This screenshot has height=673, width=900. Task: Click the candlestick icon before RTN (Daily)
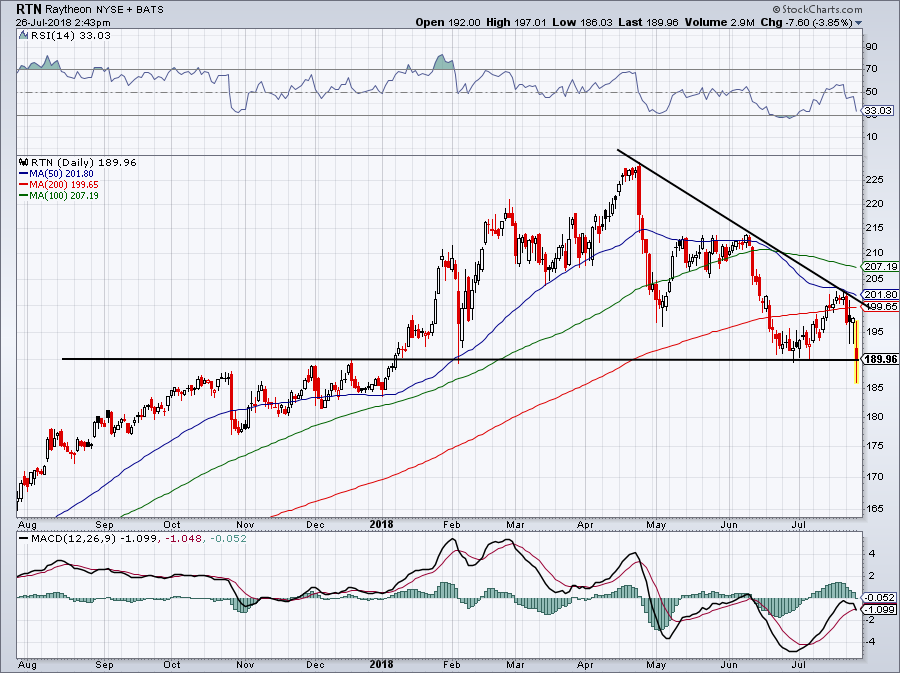[23, 162]
